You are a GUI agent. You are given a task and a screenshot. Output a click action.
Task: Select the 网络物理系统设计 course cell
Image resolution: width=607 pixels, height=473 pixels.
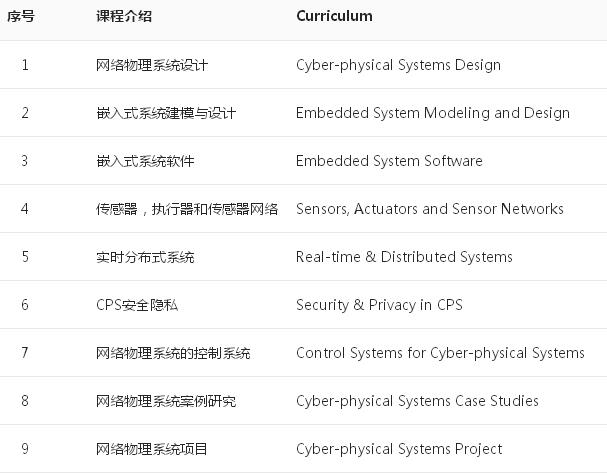click(x=152, y=65)
